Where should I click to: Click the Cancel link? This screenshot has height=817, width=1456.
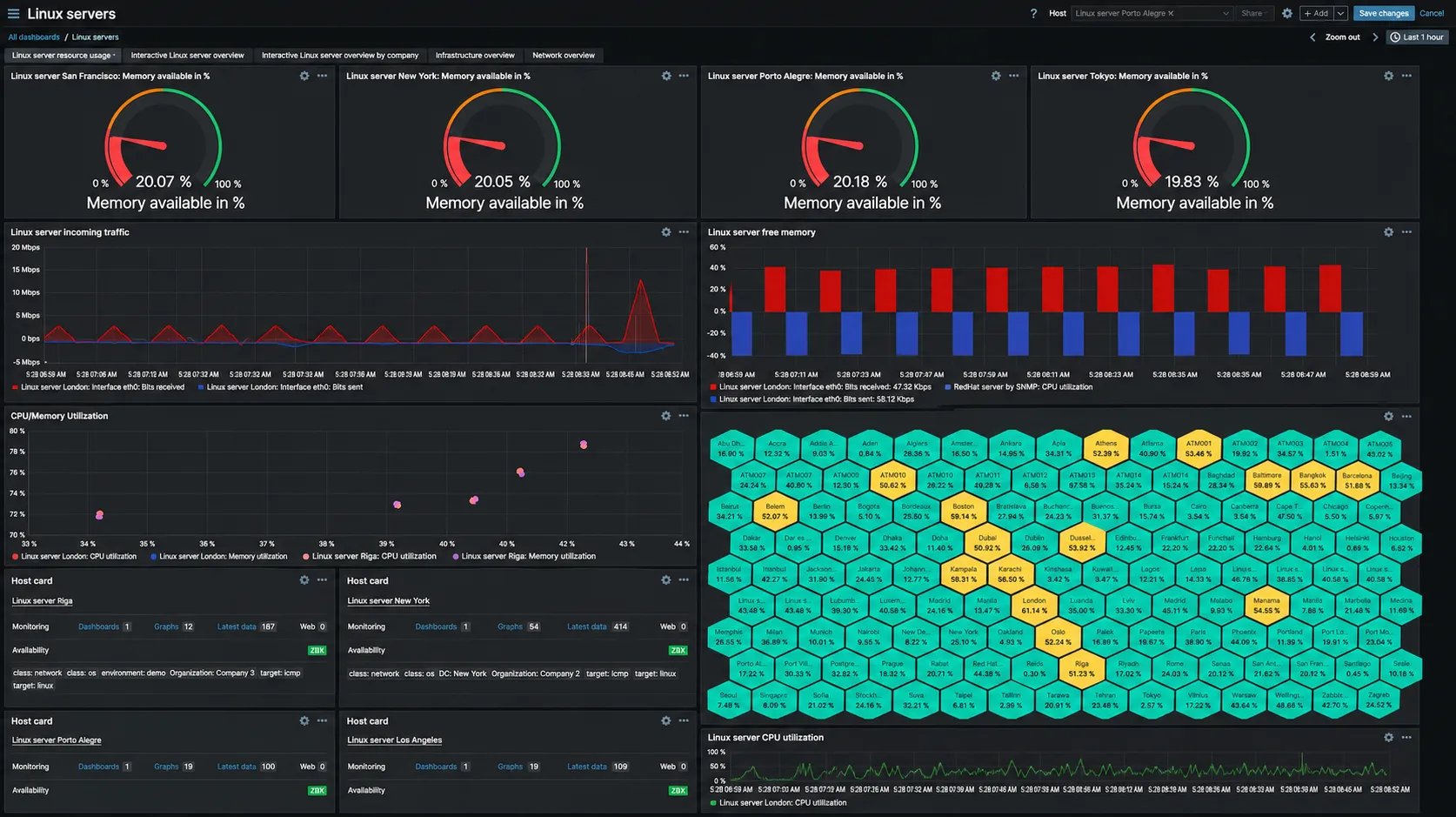coord(1432,14)
